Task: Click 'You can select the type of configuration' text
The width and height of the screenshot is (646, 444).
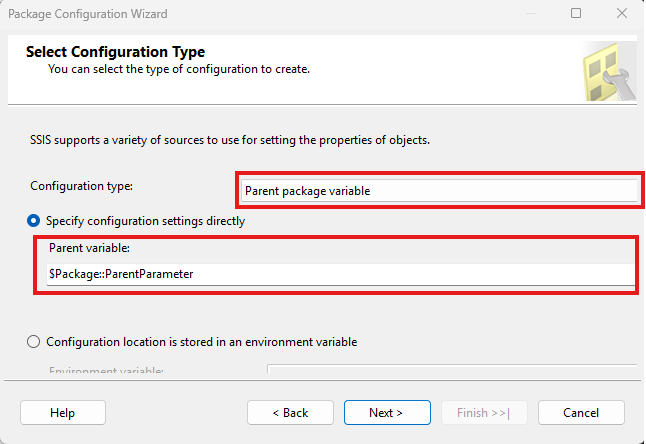Action: click(179, 69)
